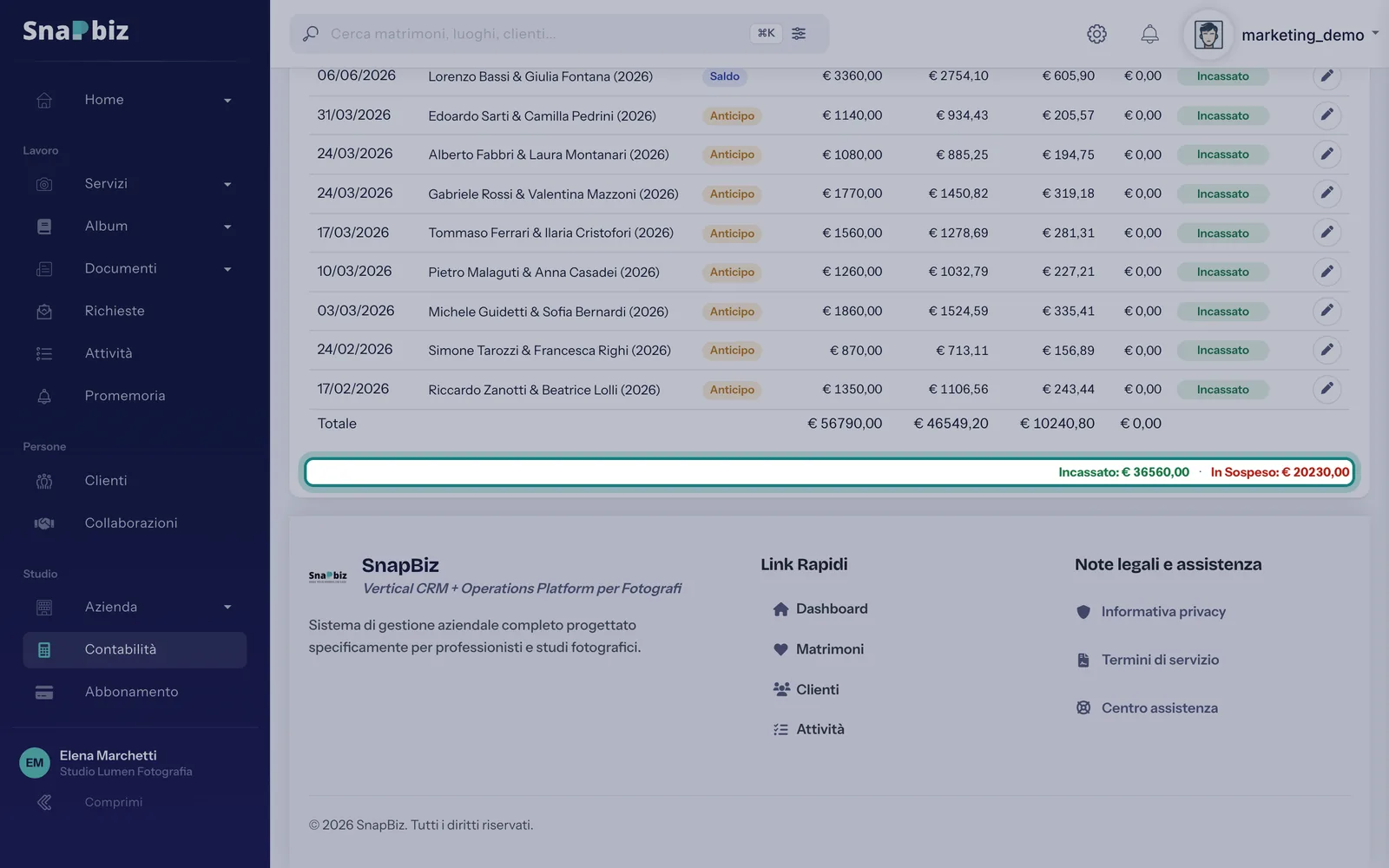Edit Edoardo Sarti & Camilla Pedrini entry

(x=1326, y=115)
